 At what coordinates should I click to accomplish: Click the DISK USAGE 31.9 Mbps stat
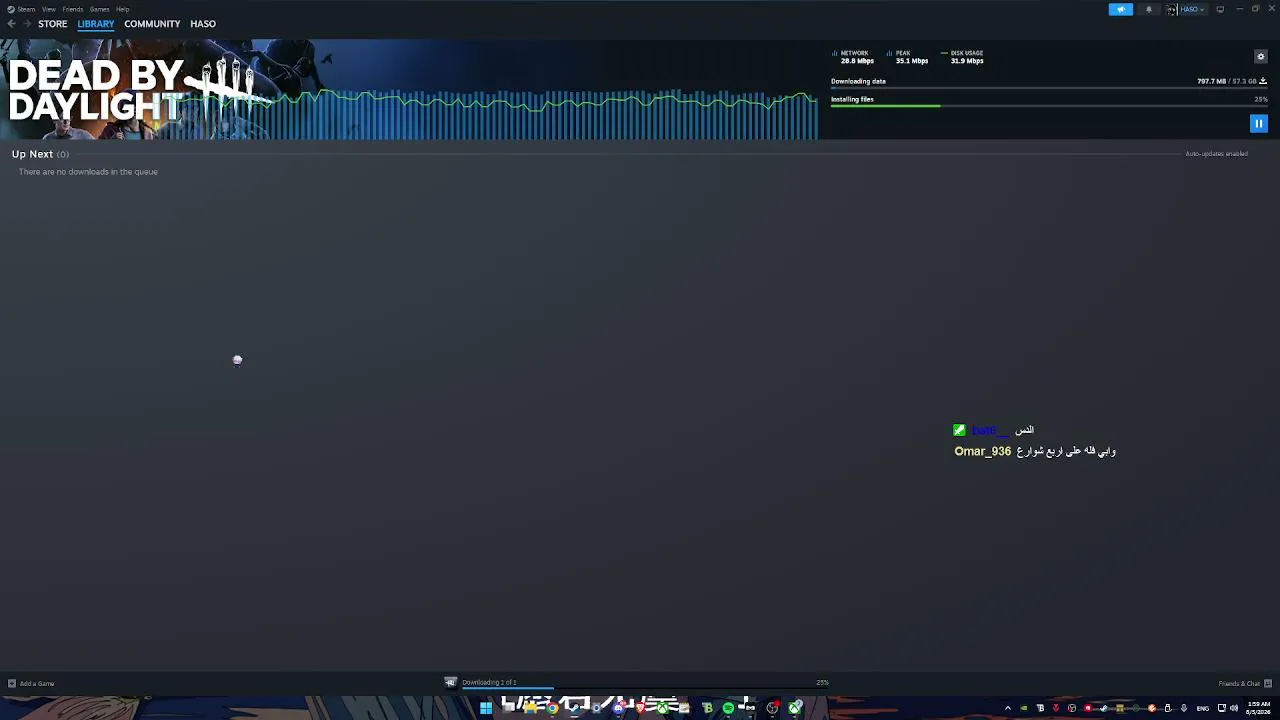963,57
